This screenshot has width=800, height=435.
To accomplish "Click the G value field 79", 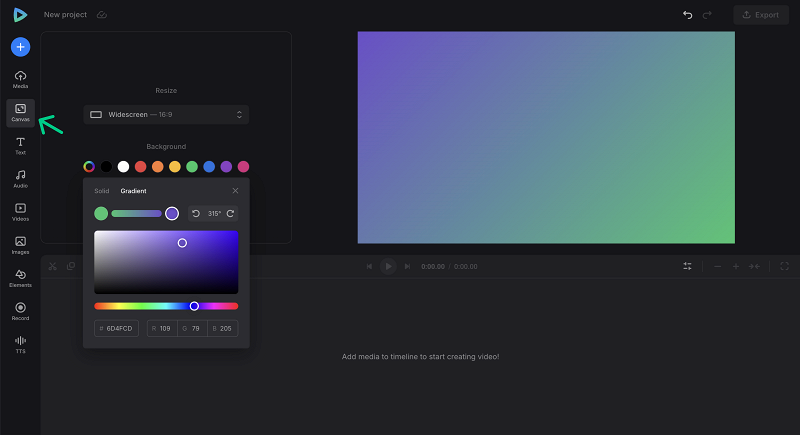I will [x=192, y=328].
